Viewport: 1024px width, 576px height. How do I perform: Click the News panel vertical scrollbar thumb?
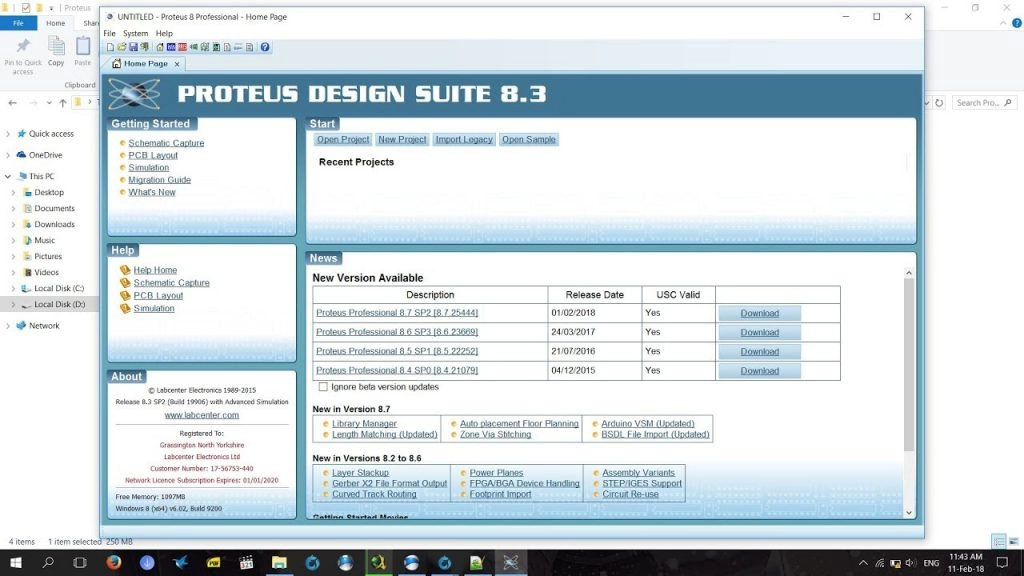pyautogui.click(x=908, y=364)
